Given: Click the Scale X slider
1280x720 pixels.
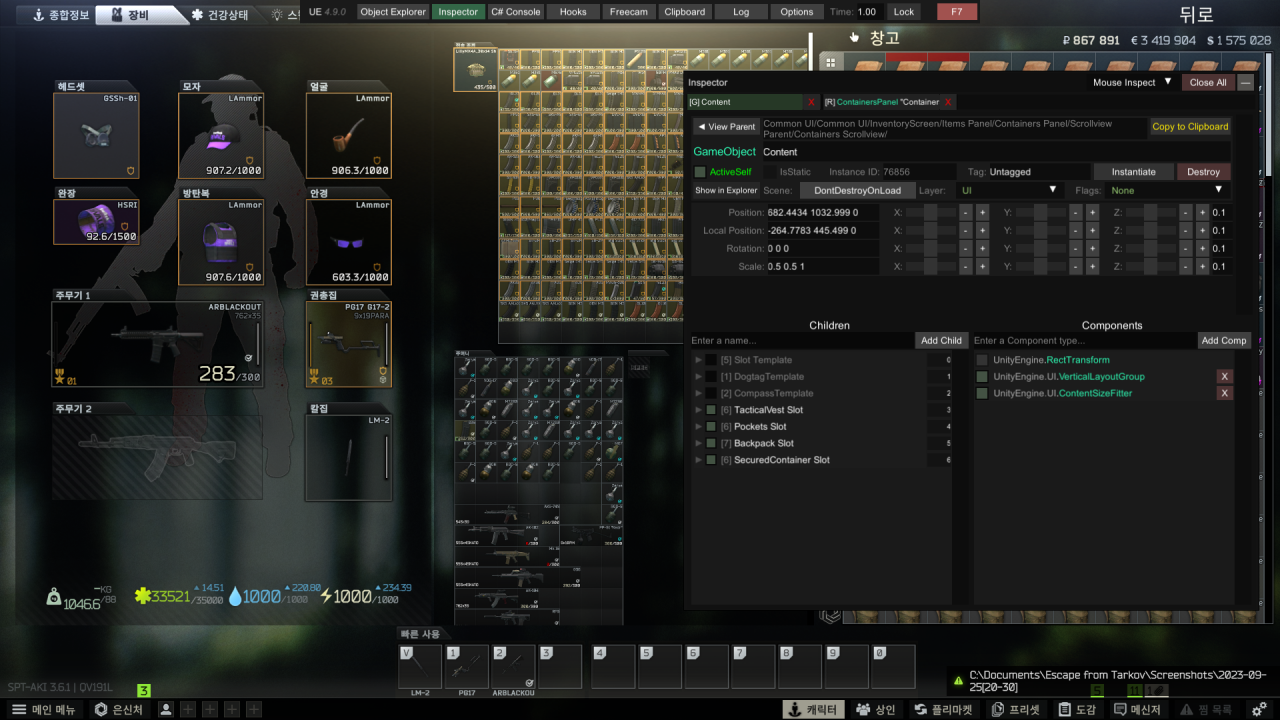Looking at the screenshot, I should point(930,267).
